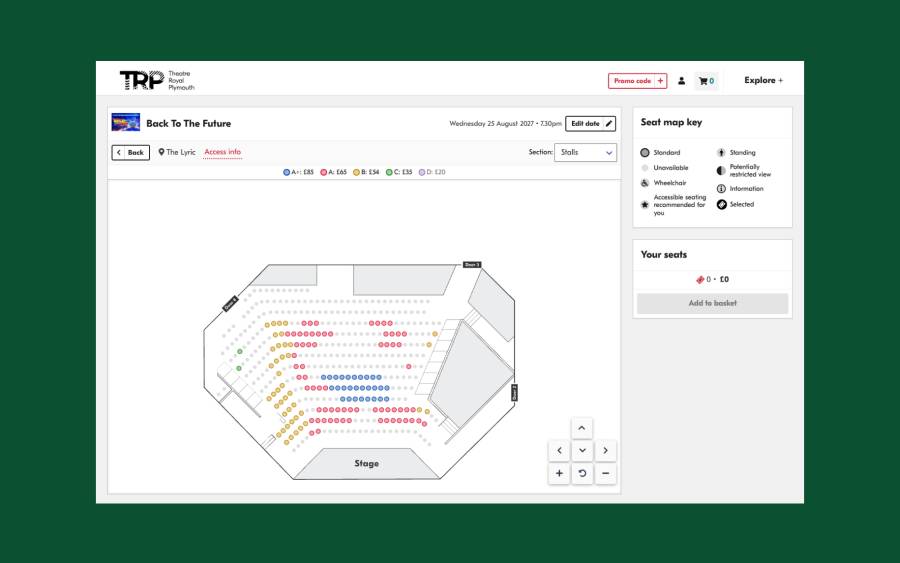Pan the seat map up
The width and height of the screenshot is (900, 563).
(x=582, y=428)
